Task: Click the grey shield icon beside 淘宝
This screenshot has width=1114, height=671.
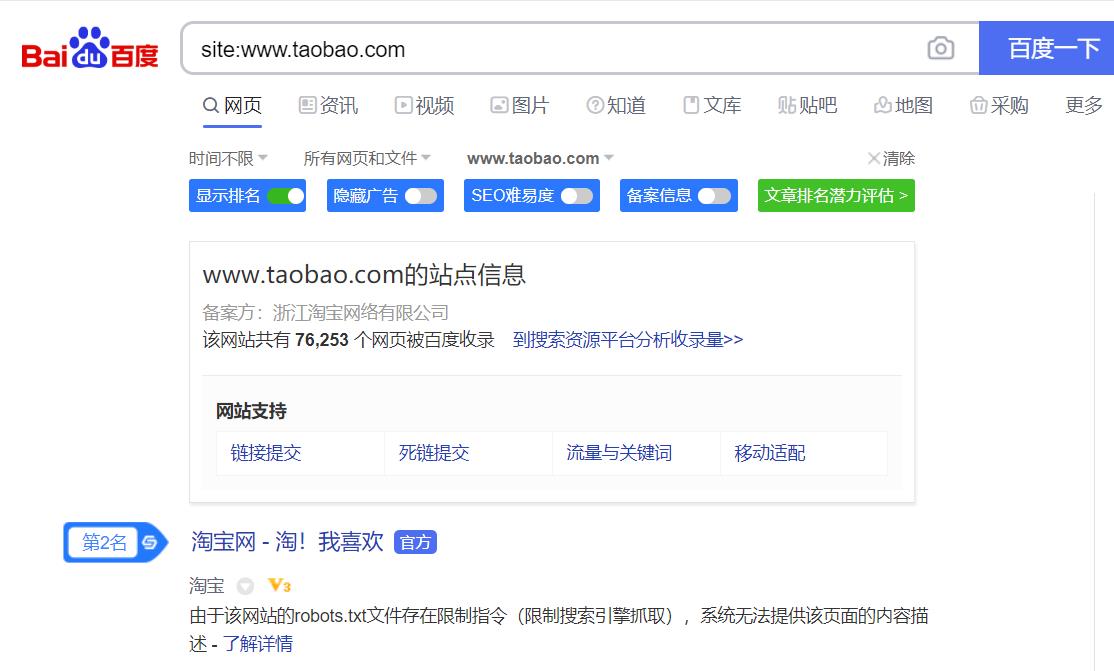Action: 245,586
